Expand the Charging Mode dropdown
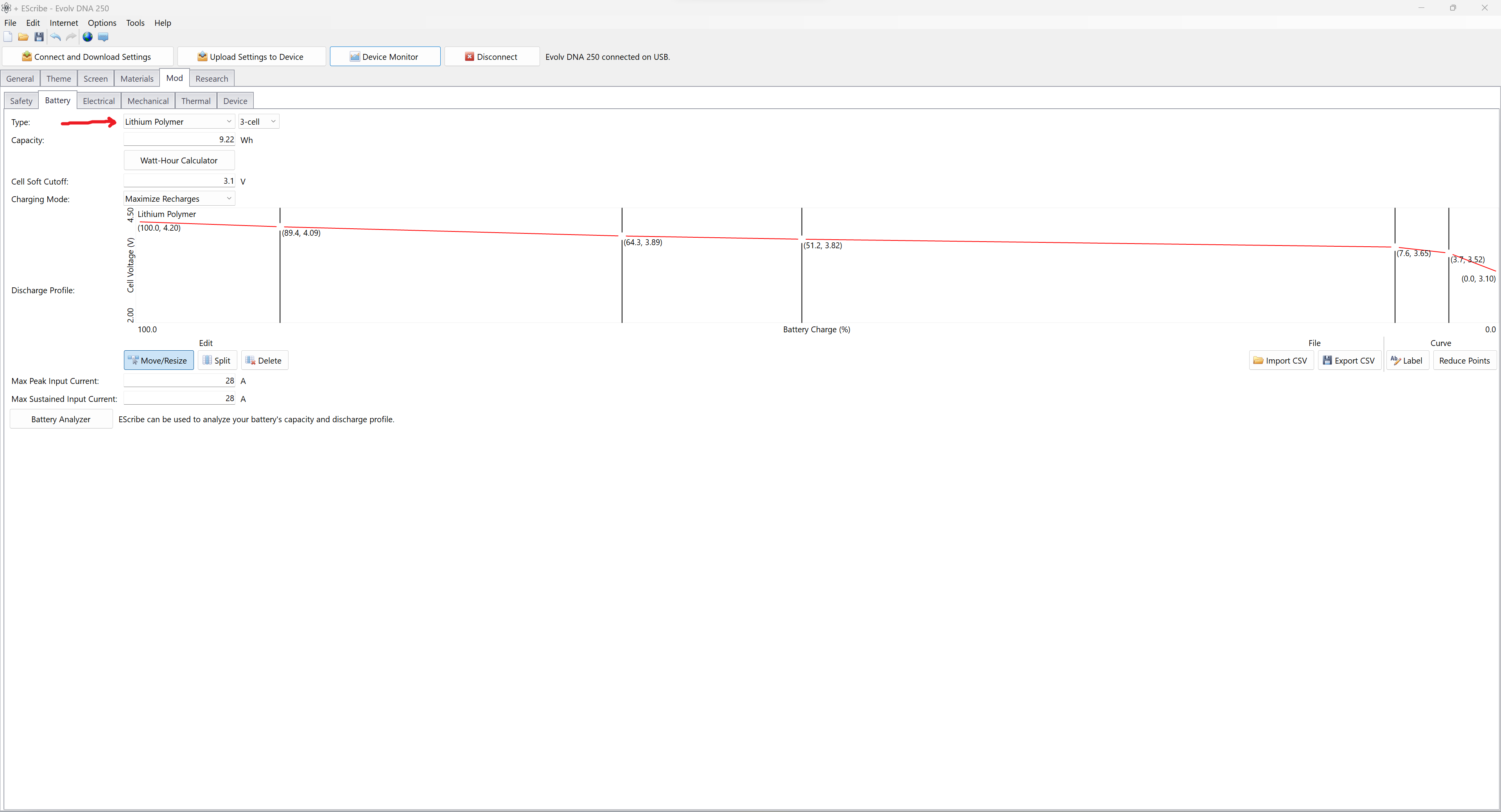This screenshot has height=812, width=1501. click(x=178, y=199)
